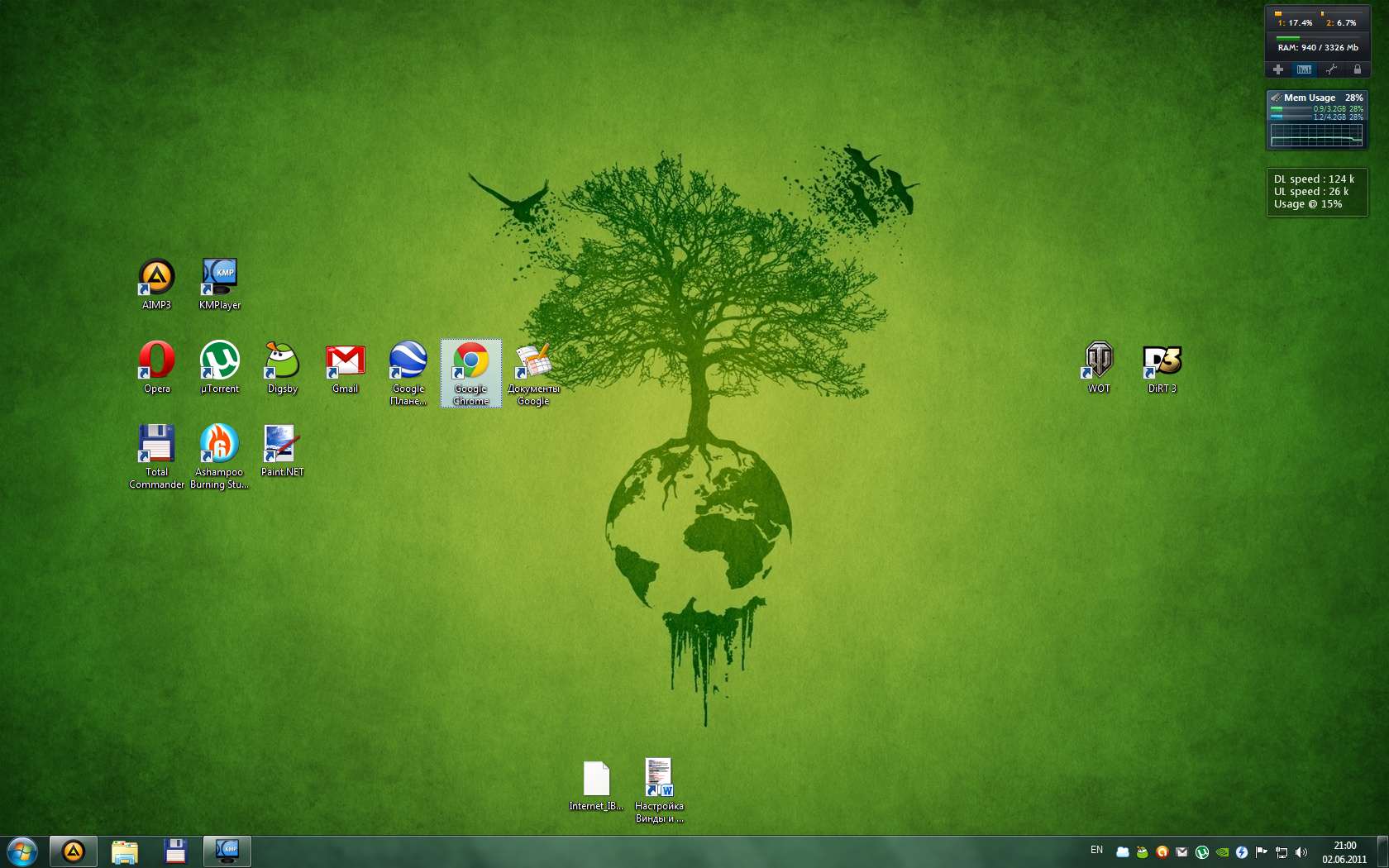Open the EN language selector in the taskbar

point(1096,850)
